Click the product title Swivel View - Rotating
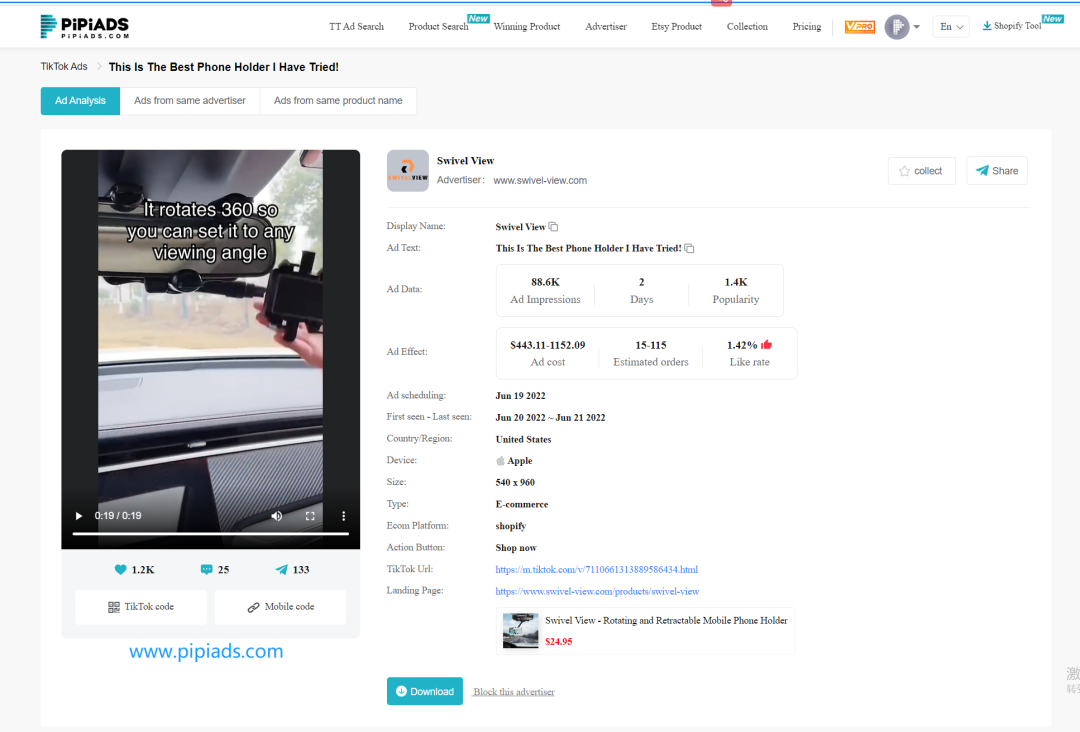 click(666, 620)
